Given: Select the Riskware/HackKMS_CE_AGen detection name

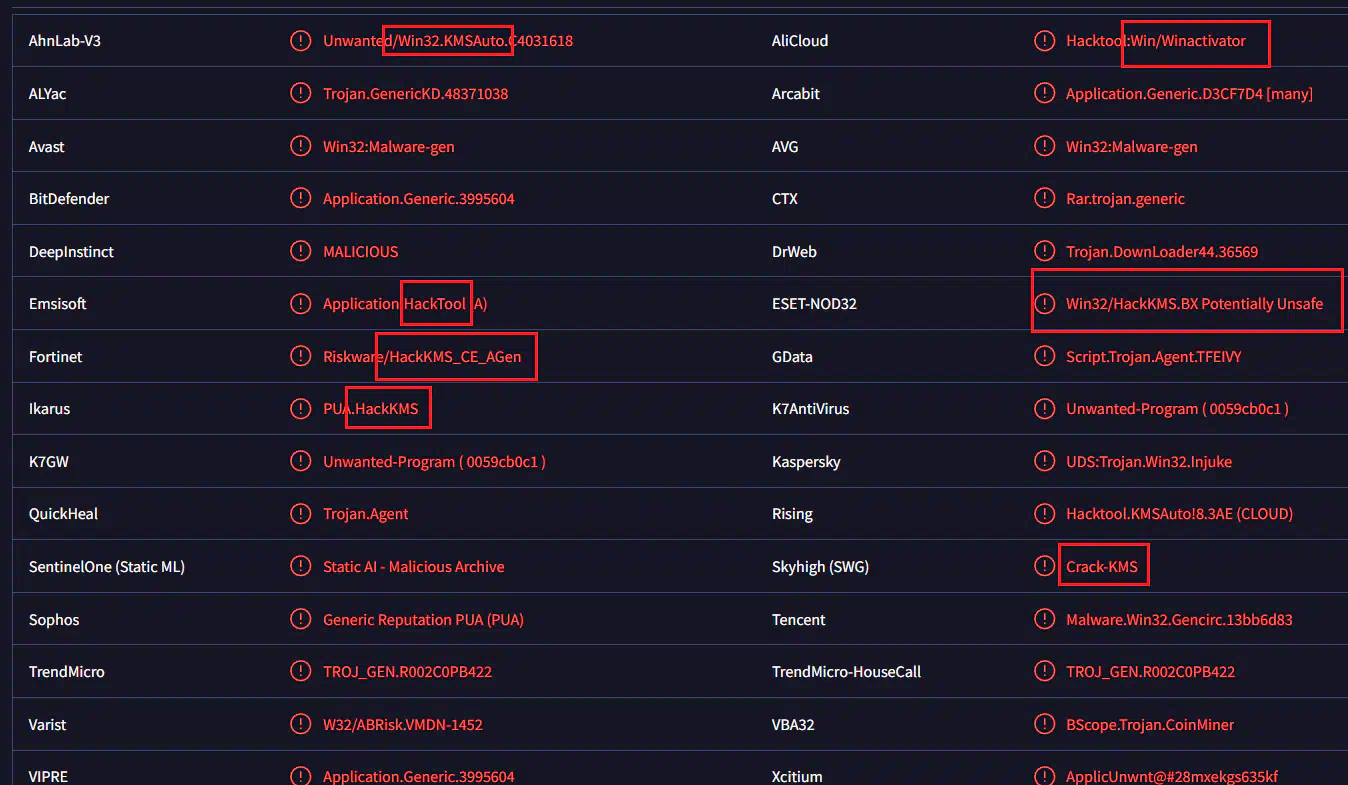Looking at the screenshot, I should coord(422,357).
